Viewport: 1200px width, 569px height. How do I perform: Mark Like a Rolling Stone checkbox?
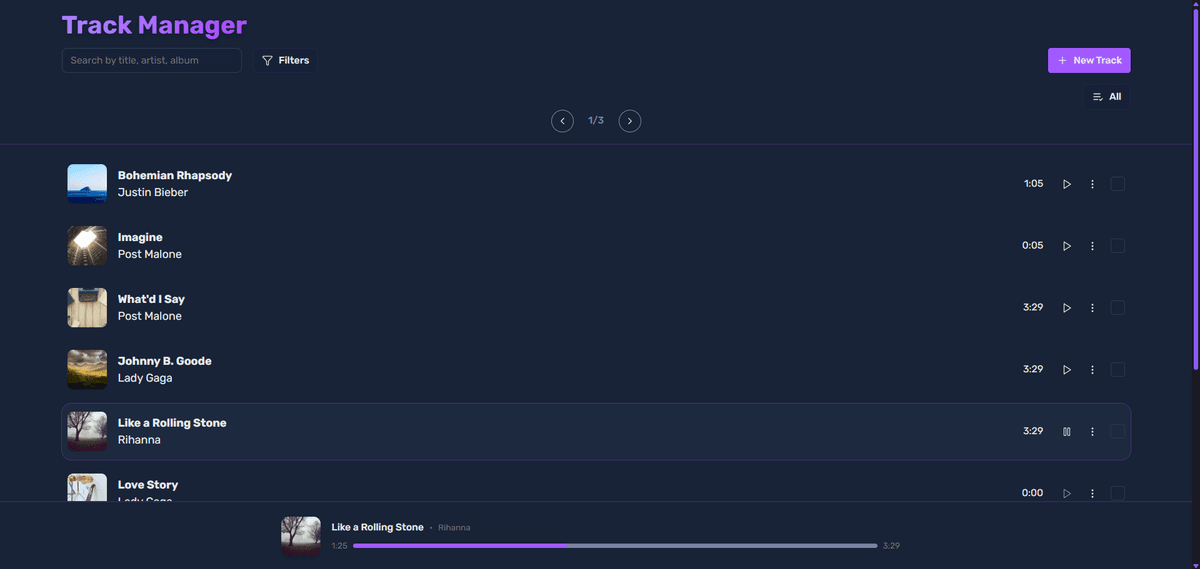(1118, 432)
